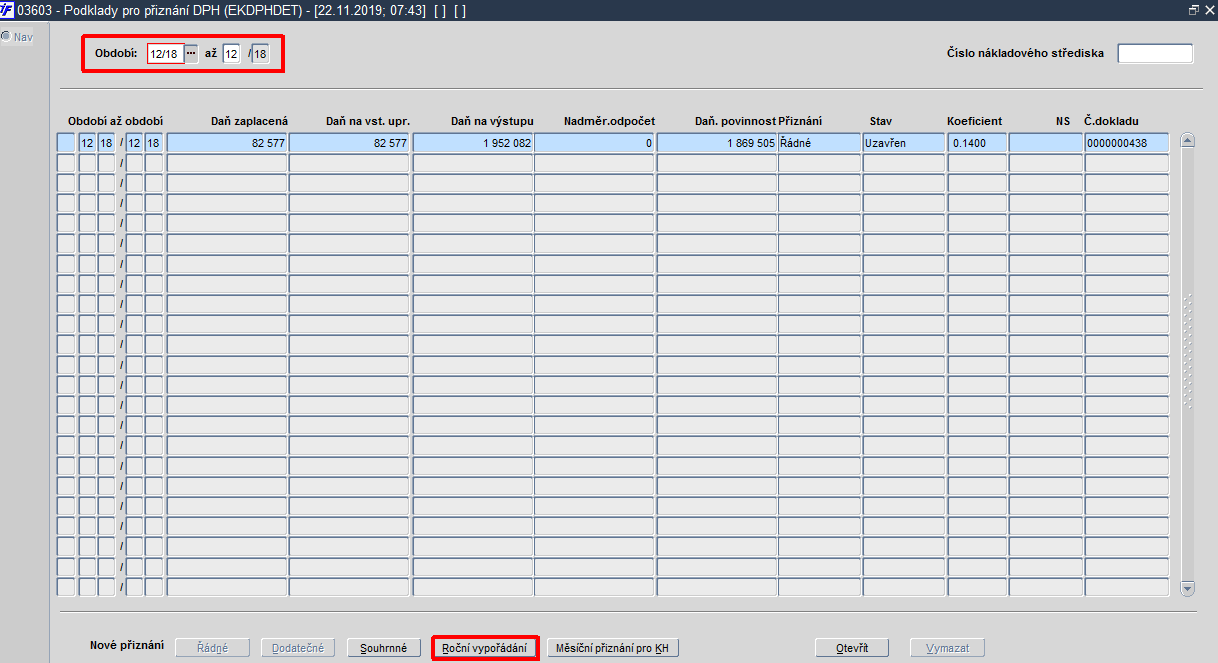Viewport: 1218px width, 663px height.
Task: Open Měsíční přiznání pro KH
Action: 613,648
